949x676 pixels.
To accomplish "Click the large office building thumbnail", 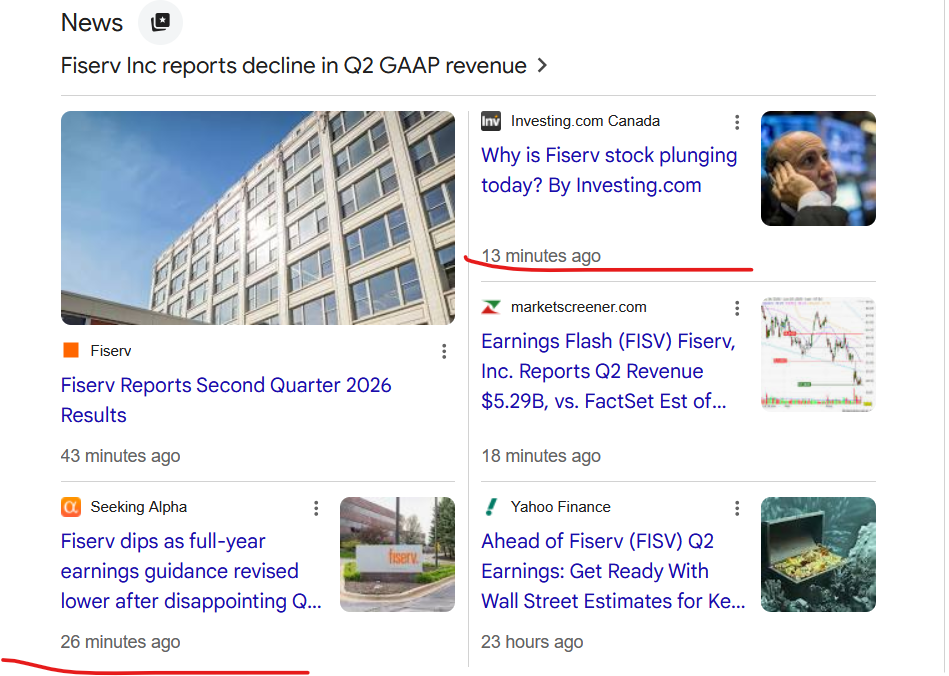I will pos(258,218).
